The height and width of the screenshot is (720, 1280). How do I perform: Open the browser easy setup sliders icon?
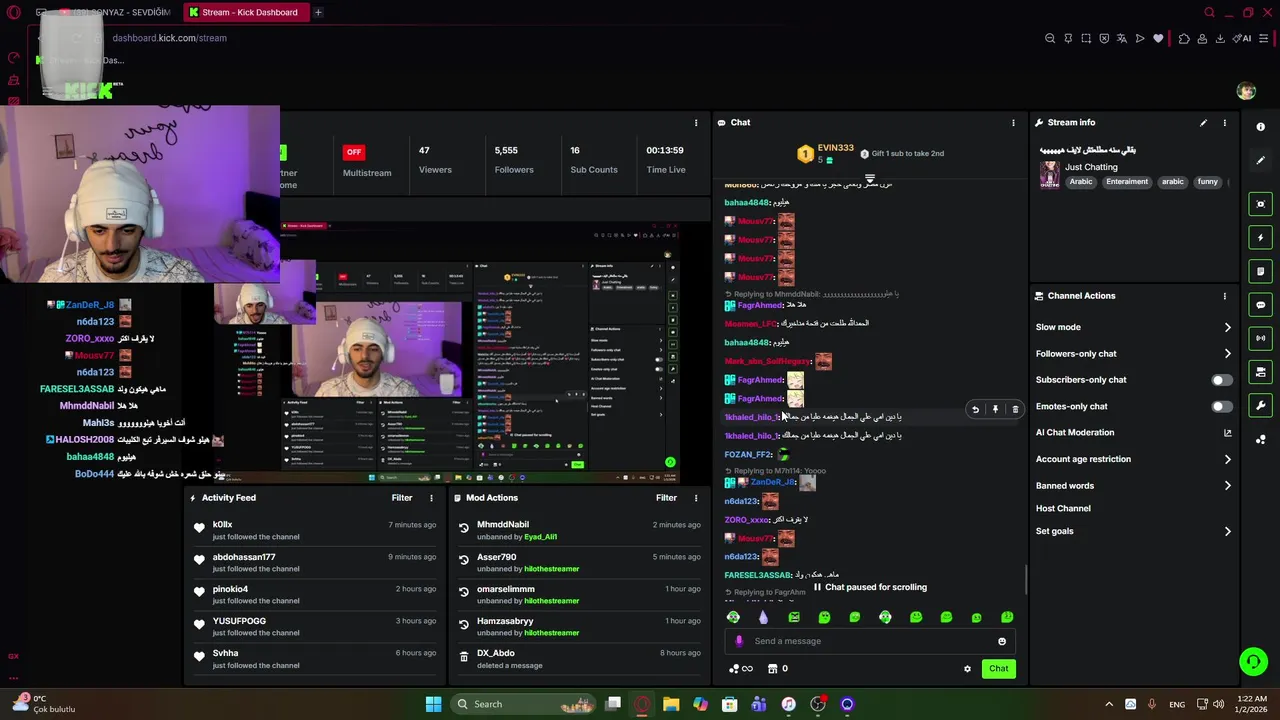tap(1264, 38)
